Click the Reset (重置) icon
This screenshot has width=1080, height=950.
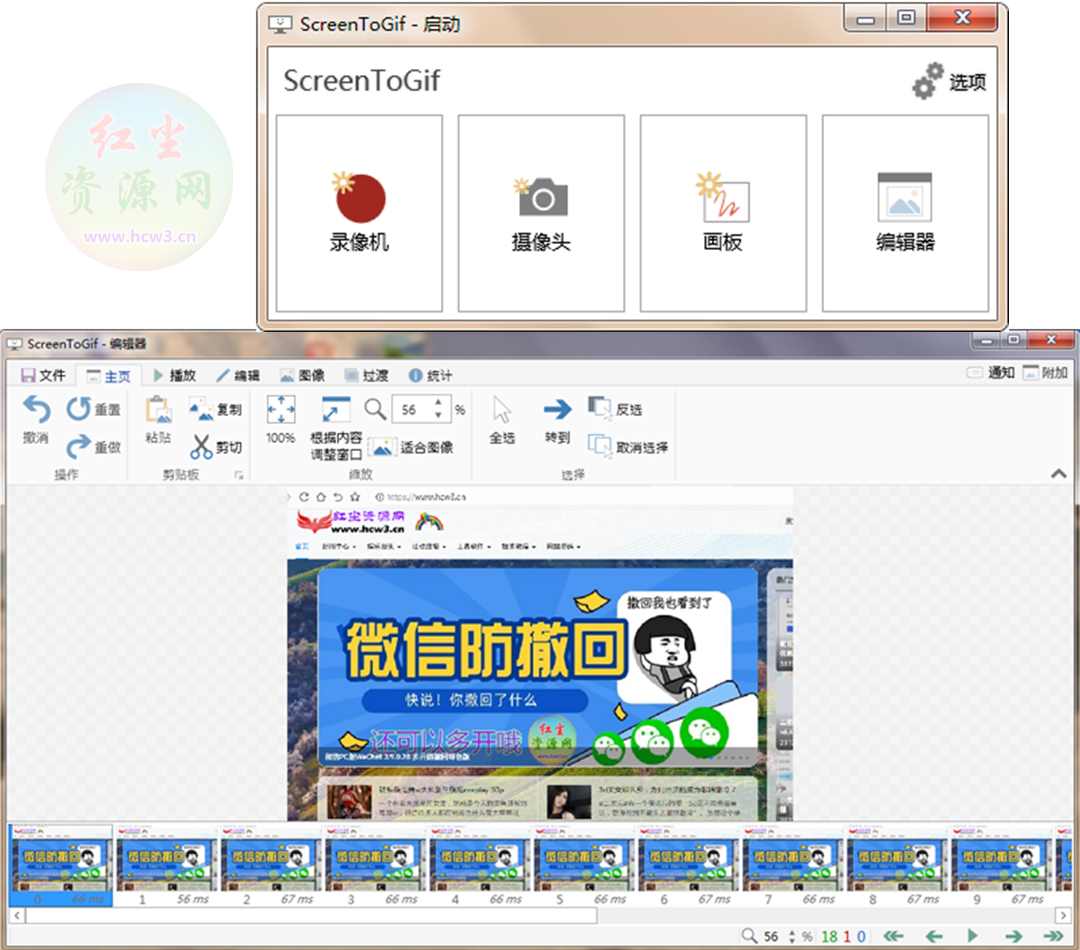(x=79, y=409)
